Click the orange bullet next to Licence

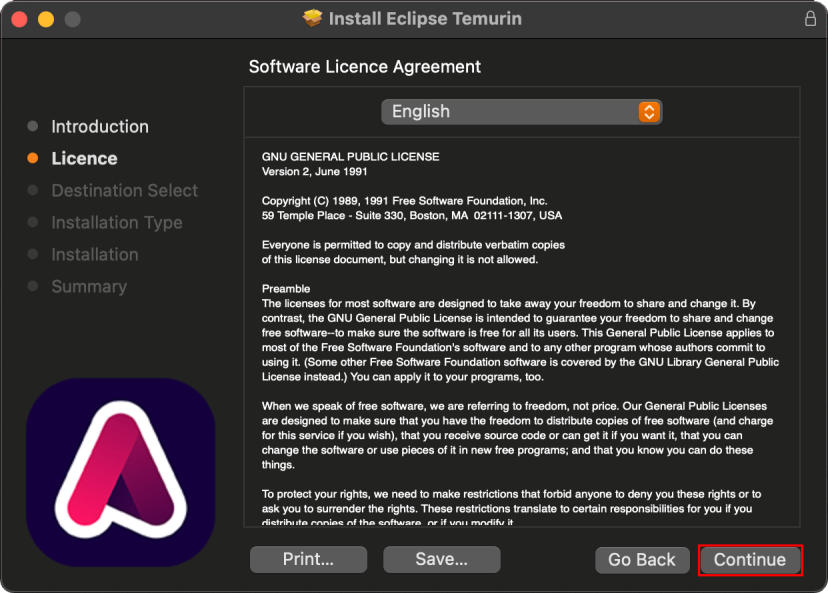pyautogui.click(x=33, y=158)
